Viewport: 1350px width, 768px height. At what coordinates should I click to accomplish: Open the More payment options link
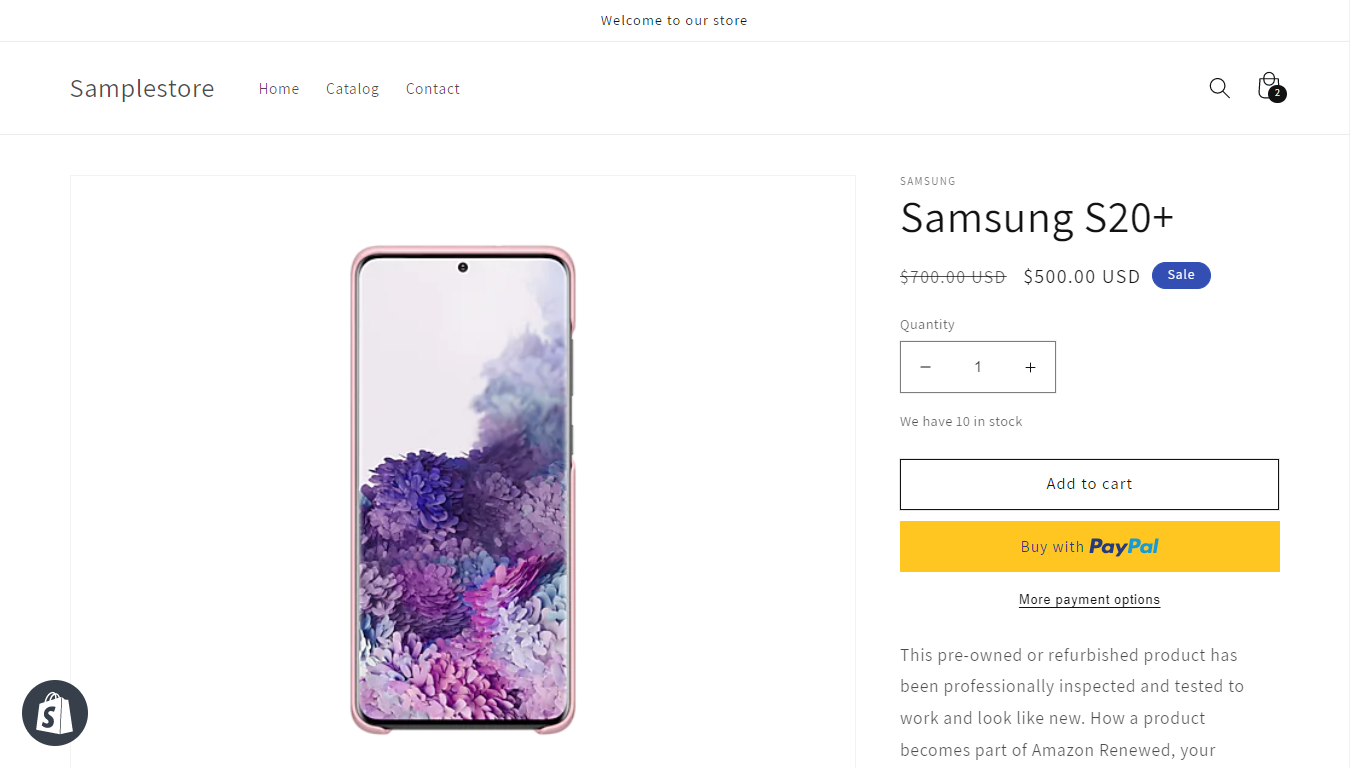tap(1089, 600)
